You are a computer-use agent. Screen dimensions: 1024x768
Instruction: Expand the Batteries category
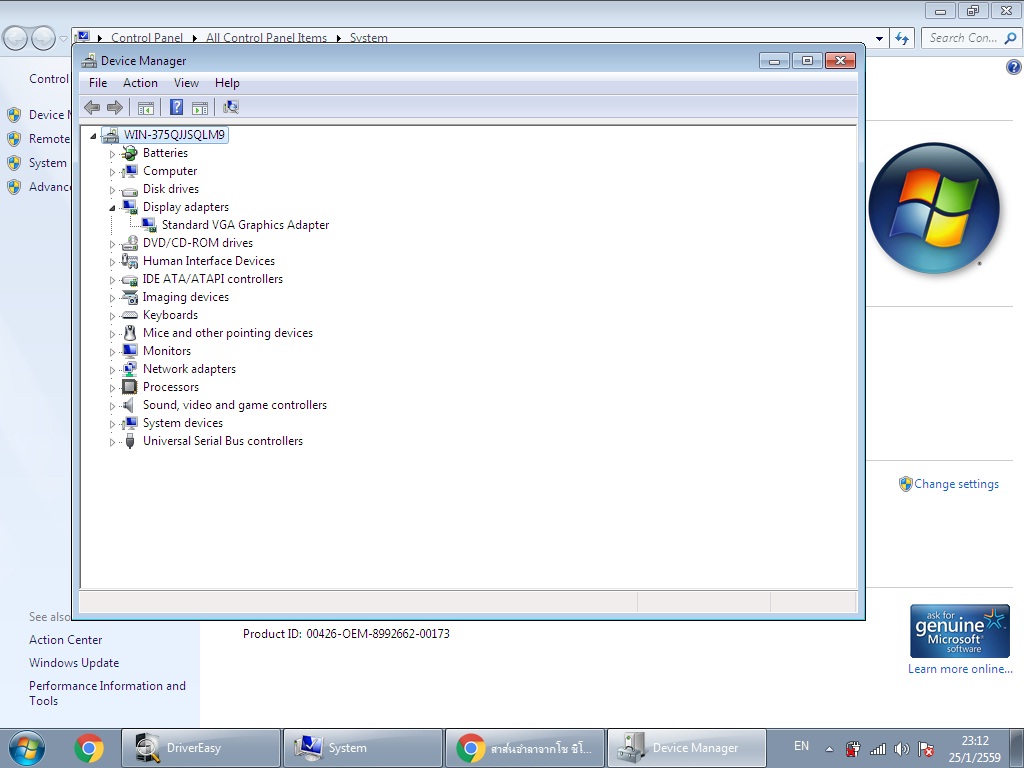(112, 153)
